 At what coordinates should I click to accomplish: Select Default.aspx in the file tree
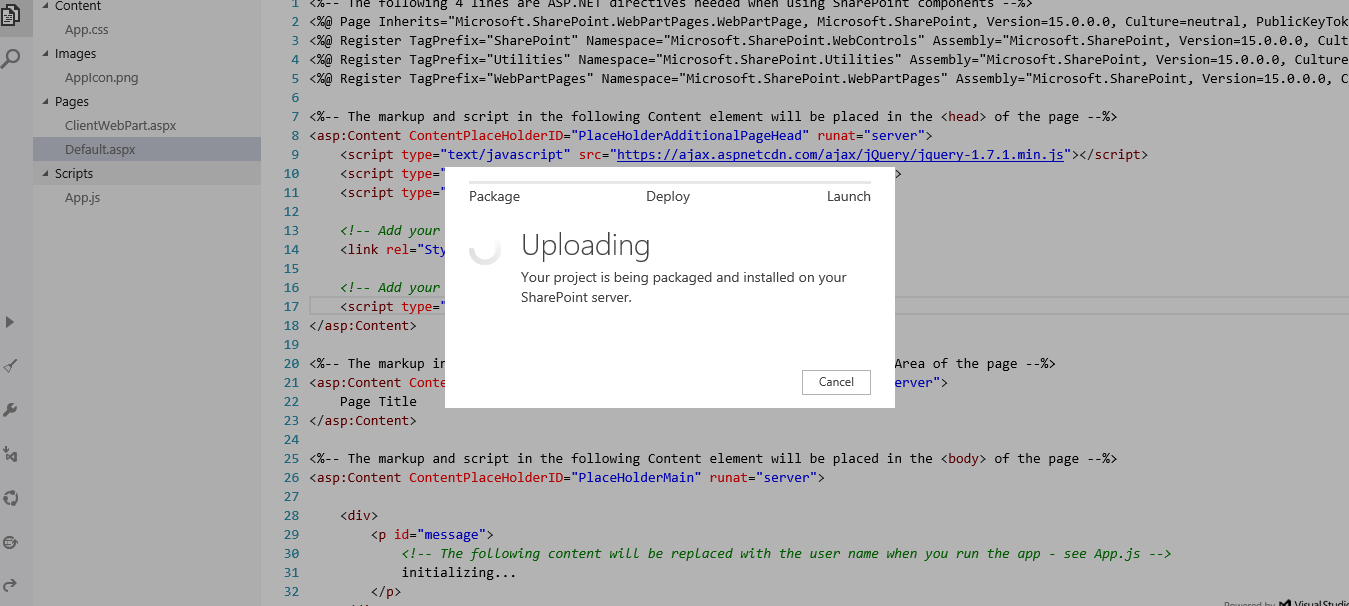(100, 150)
